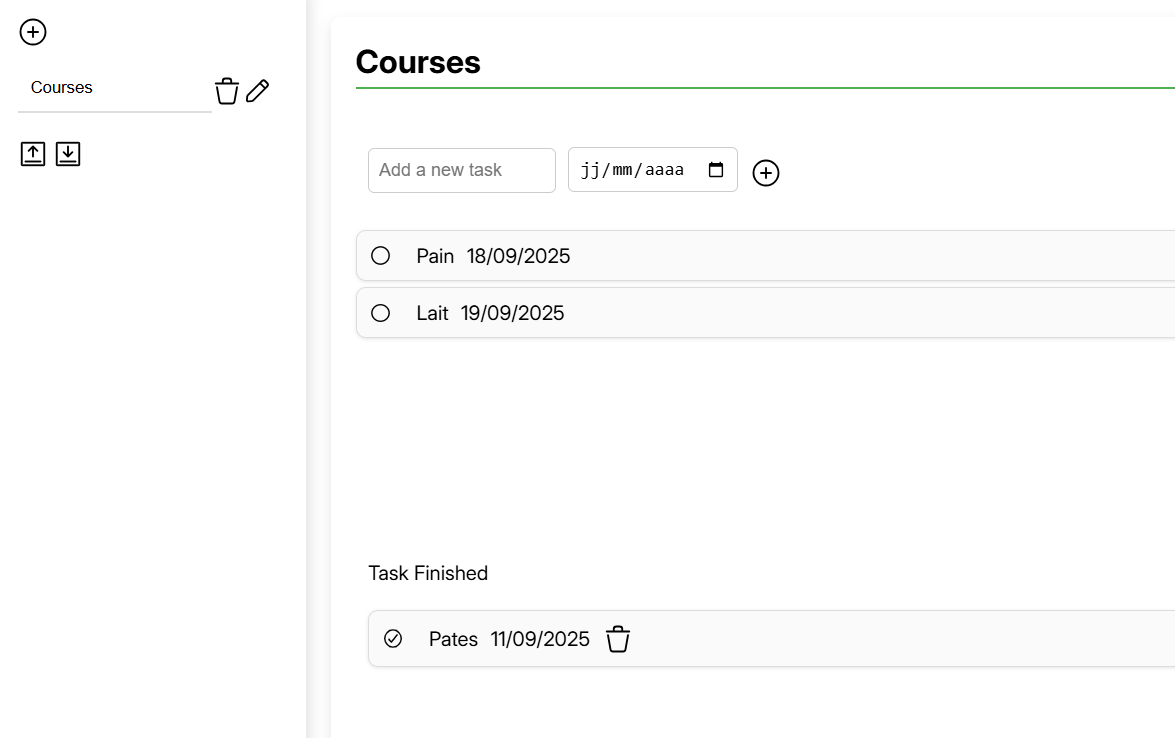Click the export download icon in sidebar
Screen dimensions: 1175x738
pyautogui.click(x=68, y=154)
